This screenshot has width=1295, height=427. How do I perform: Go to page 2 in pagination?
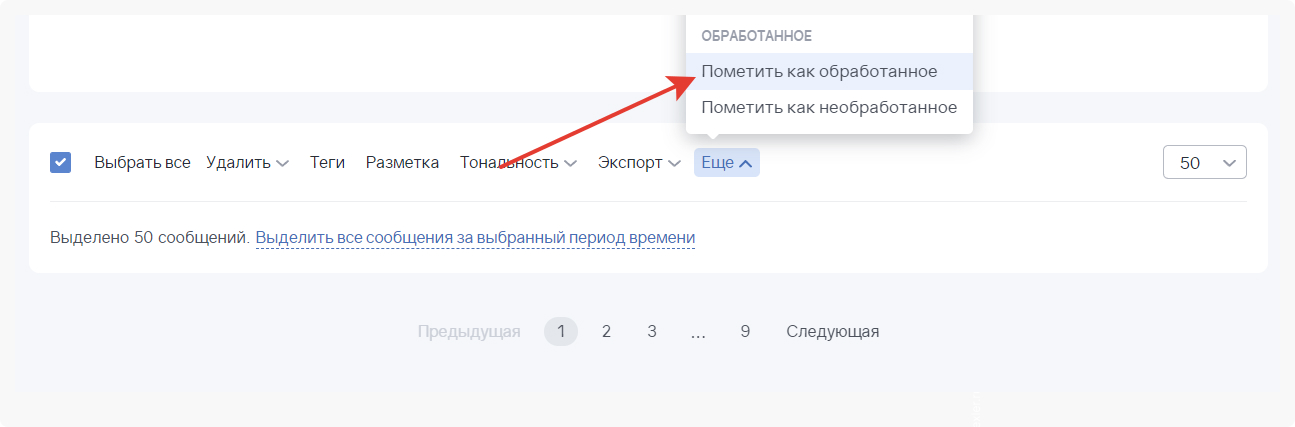point(606,332)
